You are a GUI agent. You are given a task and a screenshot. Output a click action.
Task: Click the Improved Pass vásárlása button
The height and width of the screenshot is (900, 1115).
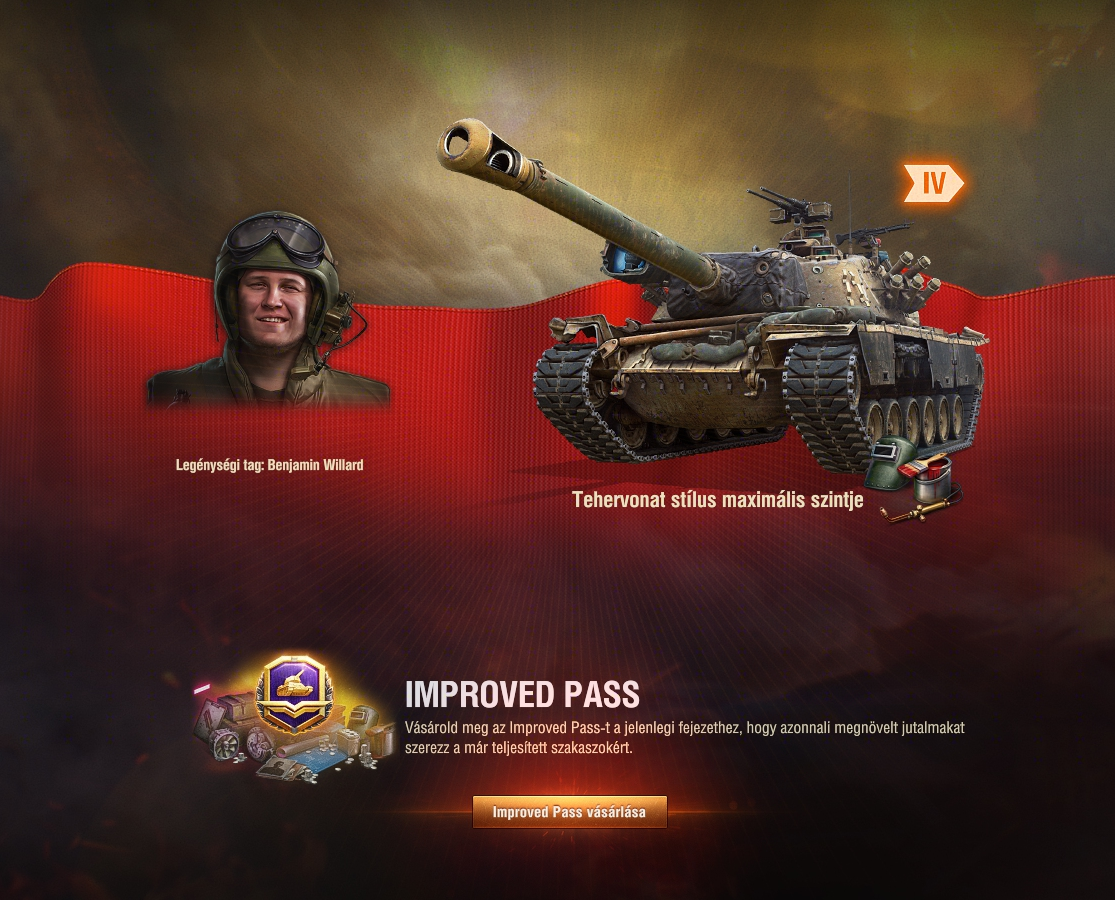pos(570,811)
